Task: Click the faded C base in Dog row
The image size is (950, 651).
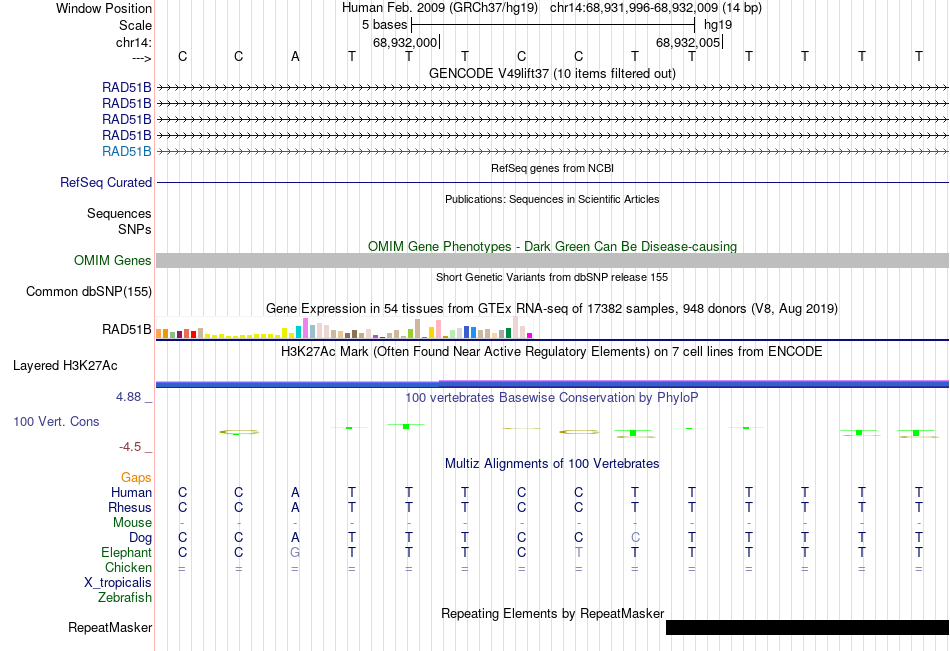Action: [x=635, y=537]
